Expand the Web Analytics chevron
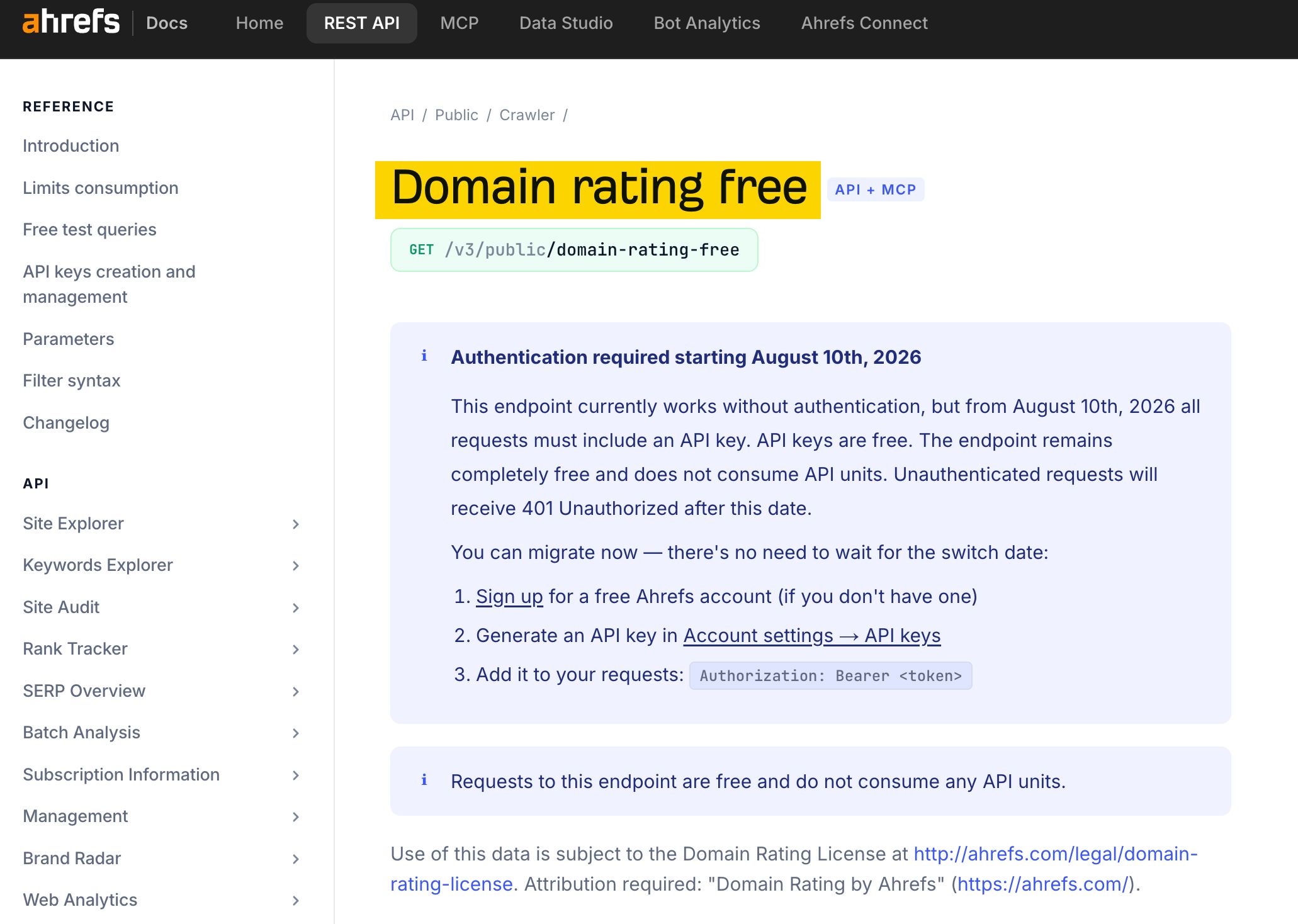Screen dimensions: 1298x924 point(295,901)
